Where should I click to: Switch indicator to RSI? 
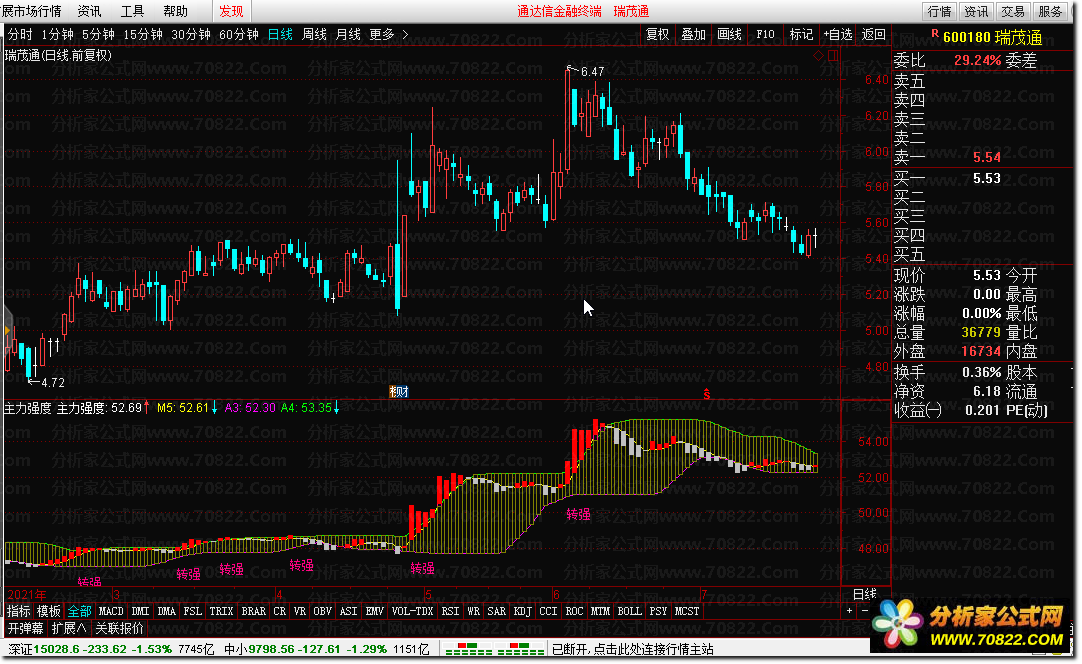451,611
